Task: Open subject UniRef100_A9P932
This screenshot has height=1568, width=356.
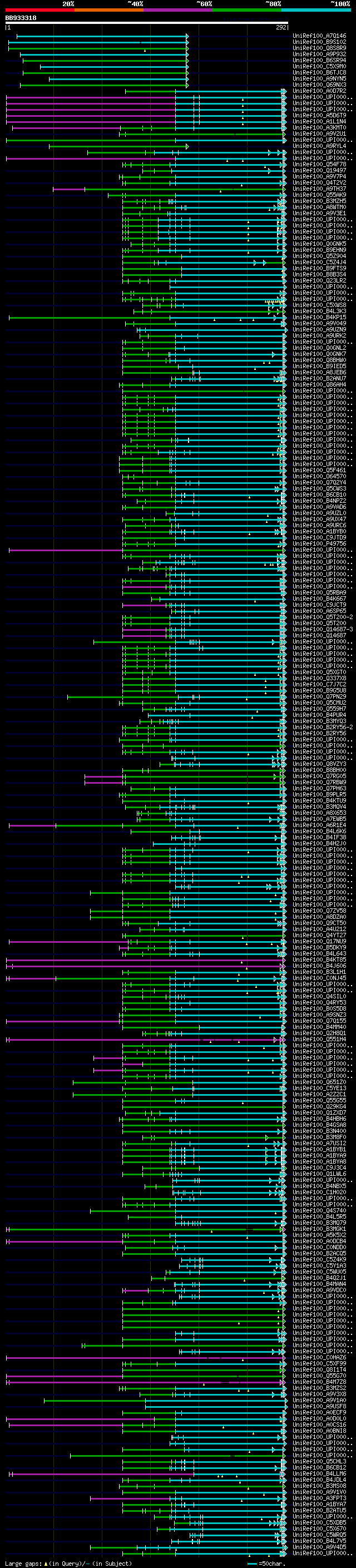Action: coord(319,54)
